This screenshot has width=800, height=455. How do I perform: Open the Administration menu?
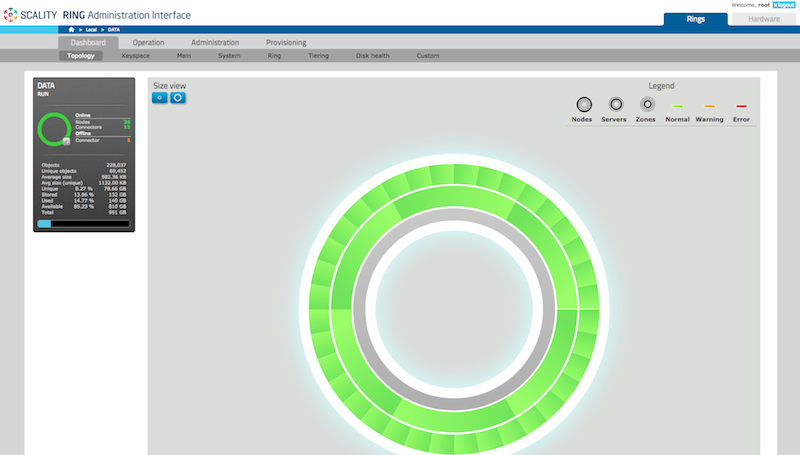click(215, 43)
